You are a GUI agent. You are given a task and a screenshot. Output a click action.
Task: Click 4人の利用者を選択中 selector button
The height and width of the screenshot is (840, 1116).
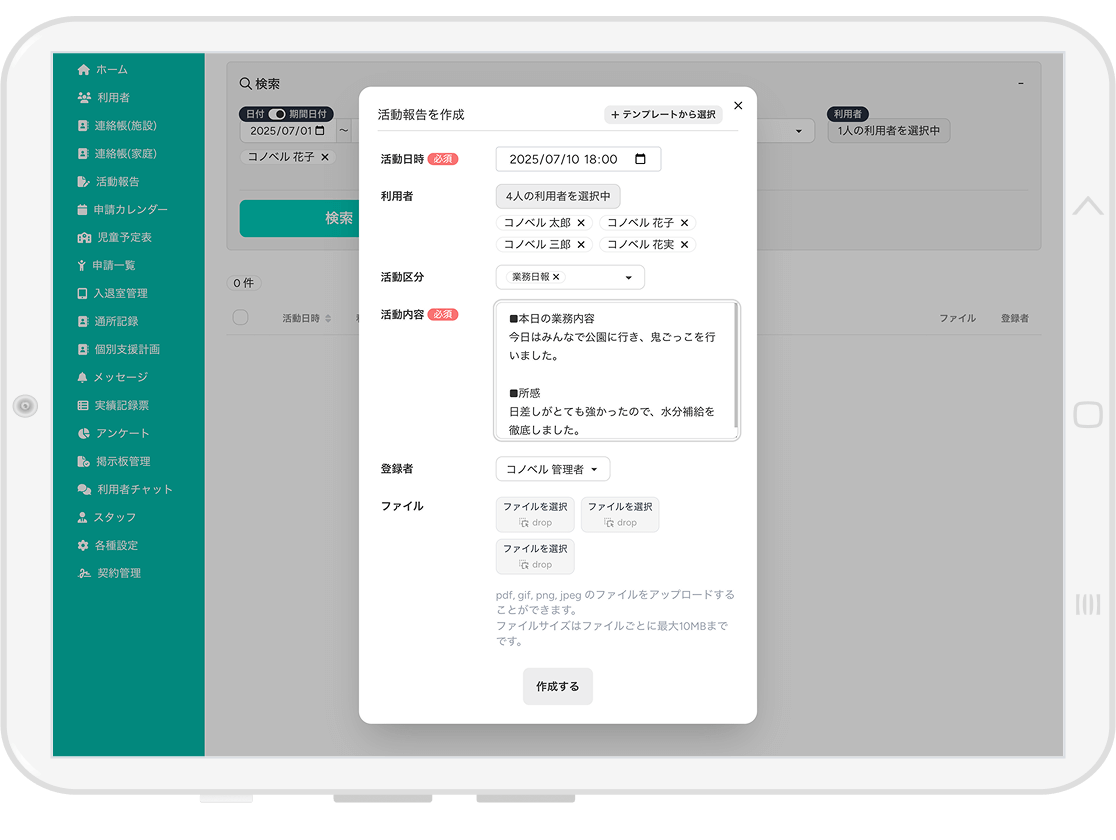[x=558, y=196]
